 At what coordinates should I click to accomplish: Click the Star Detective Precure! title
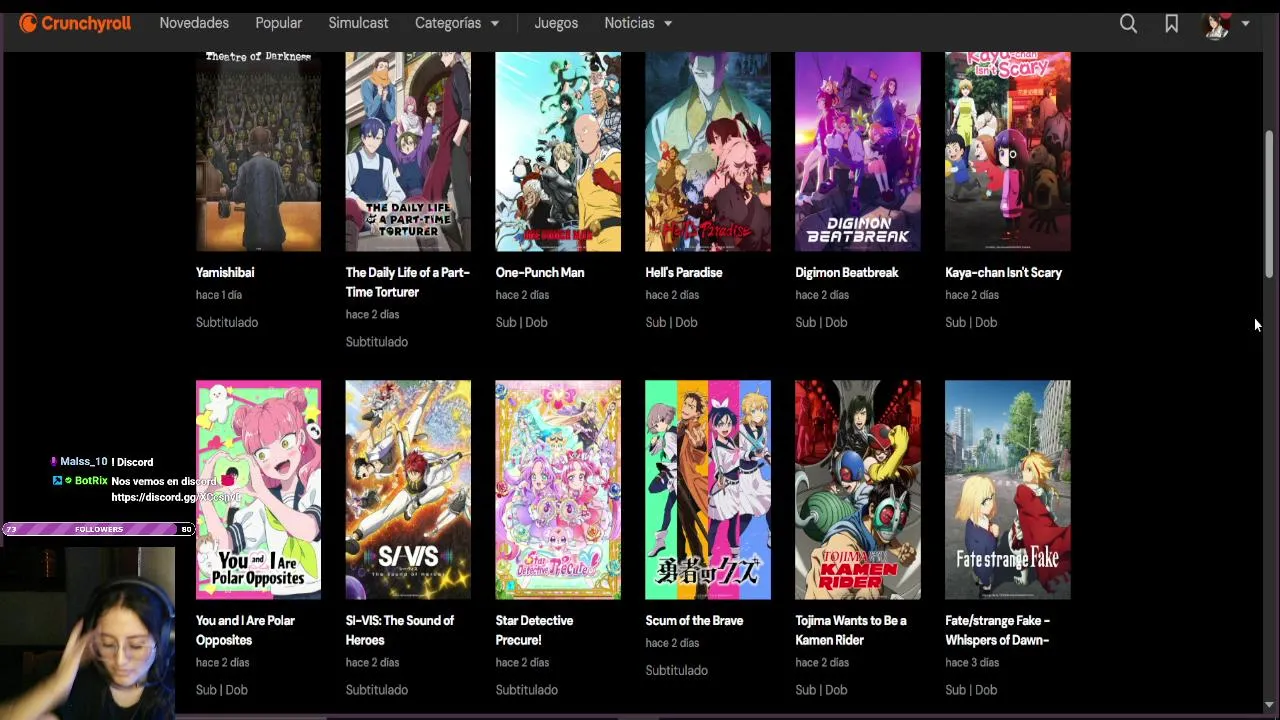[534, 630]
